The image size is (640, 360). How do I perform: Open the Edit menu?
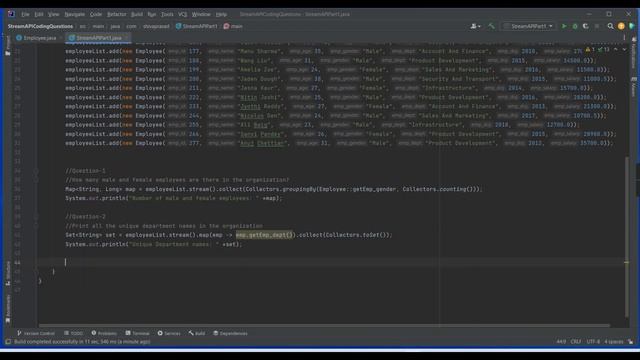tap(39, 14)
